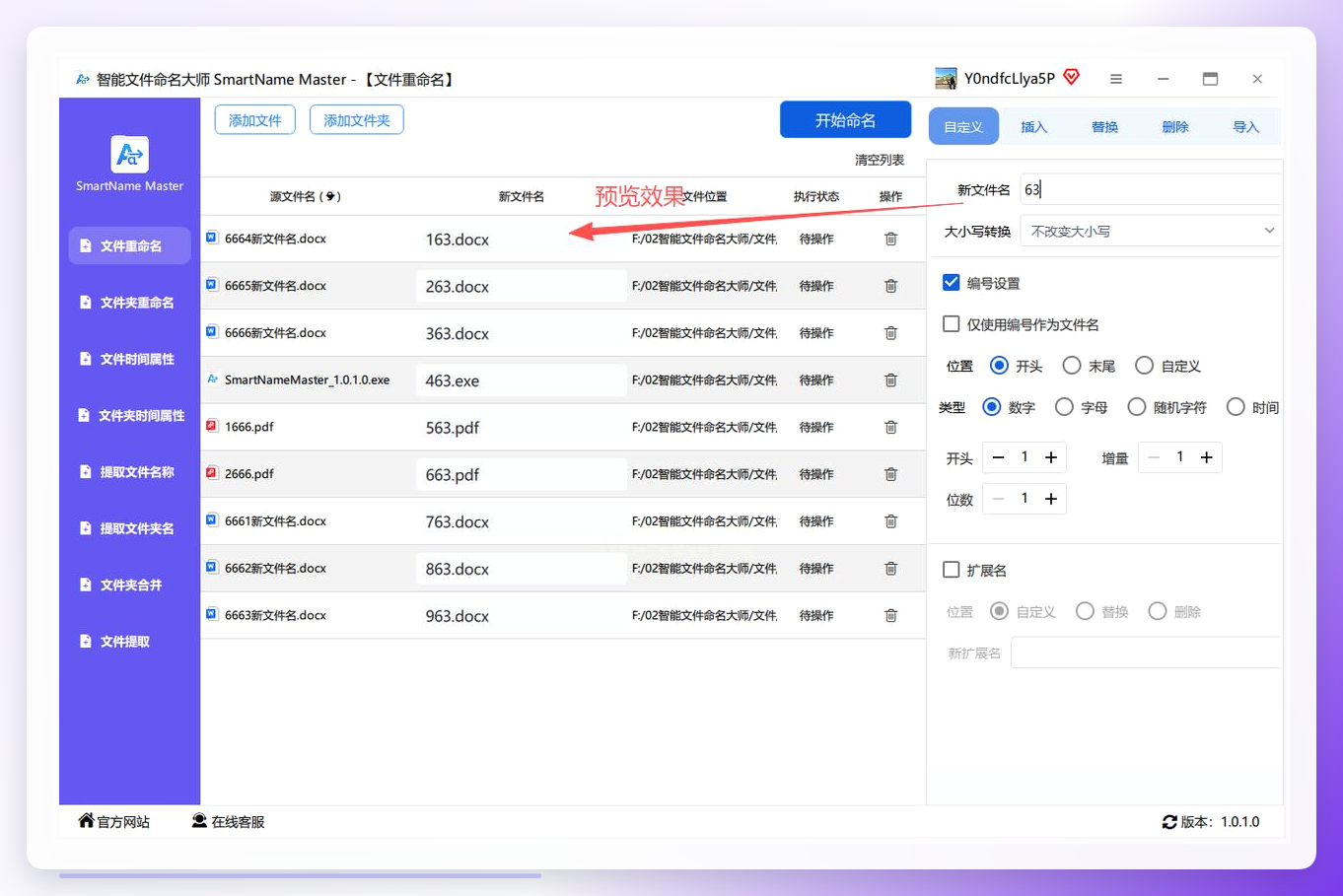
Task: Open the 大小写转换 dropdown
Action: click(1151, 231)
